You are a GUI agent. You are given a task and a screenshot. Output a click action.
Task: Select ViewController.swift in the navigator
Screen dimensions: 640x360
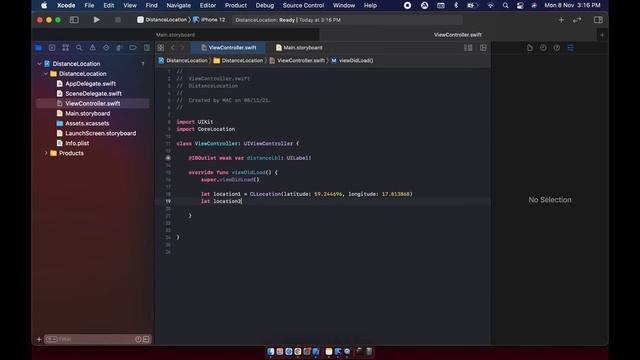point(92,104)
